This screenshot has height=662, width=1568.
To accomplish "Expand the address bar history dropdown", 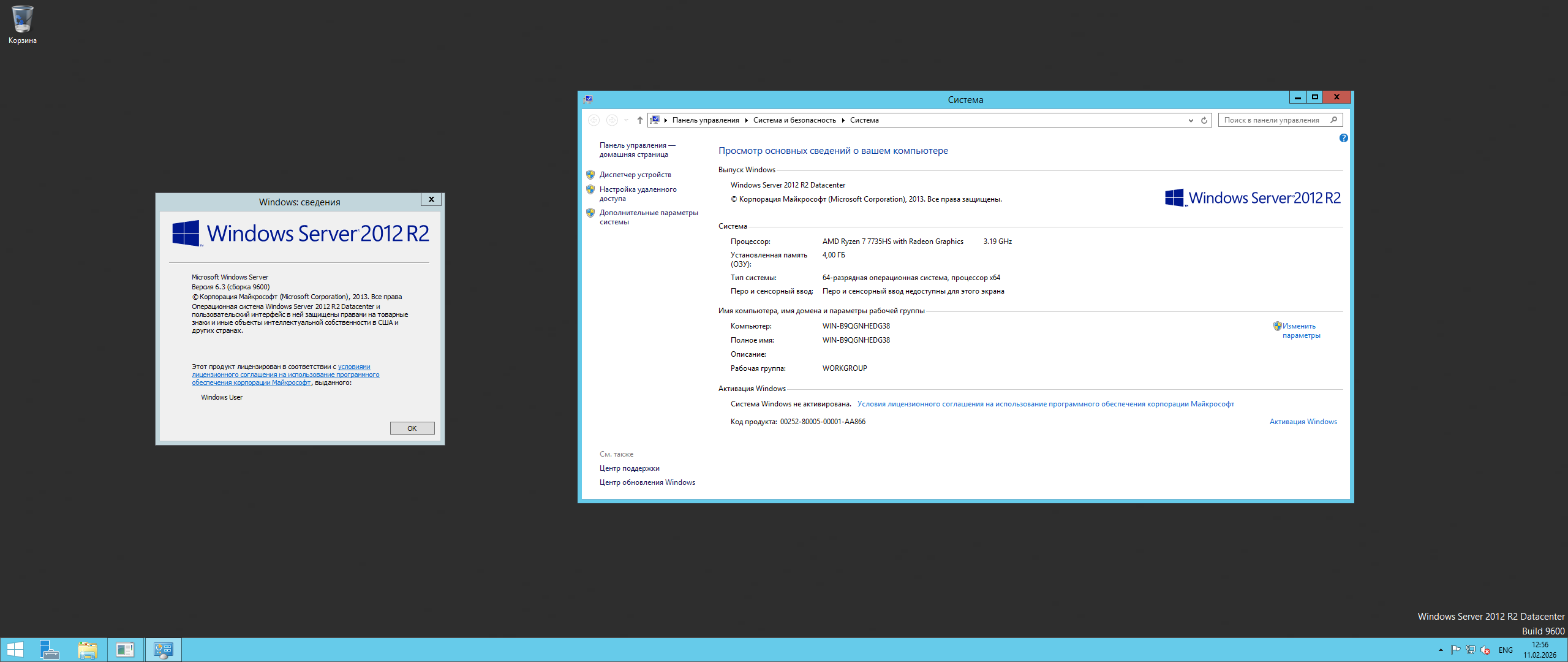I will click(x=1191, y=120).
